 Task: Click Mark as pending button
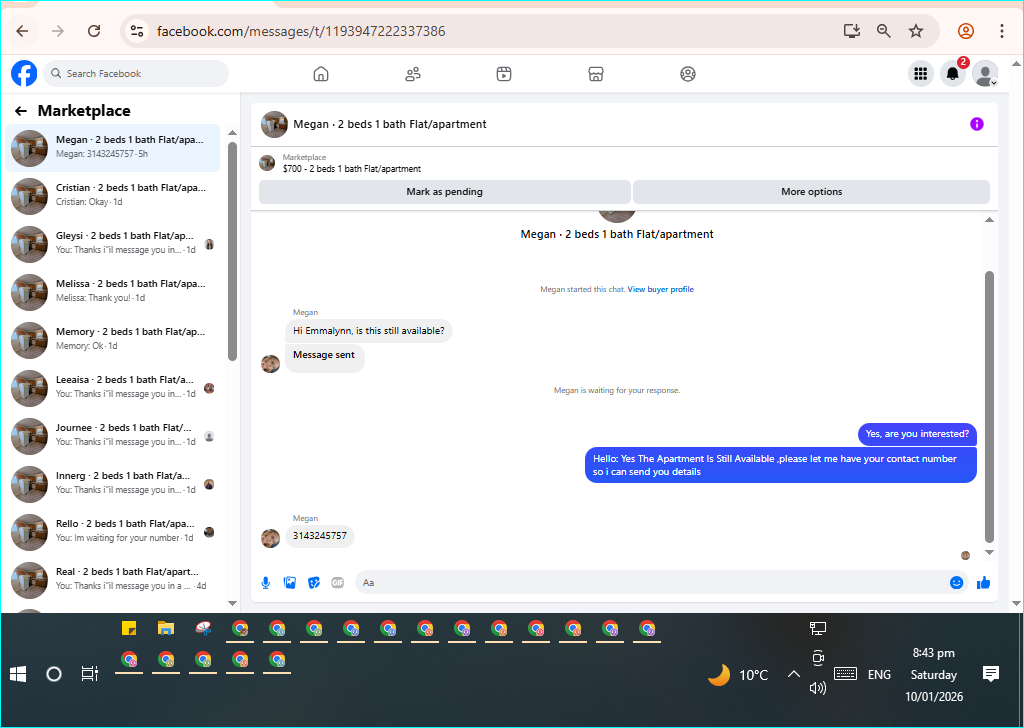click(x=445, y=192)
